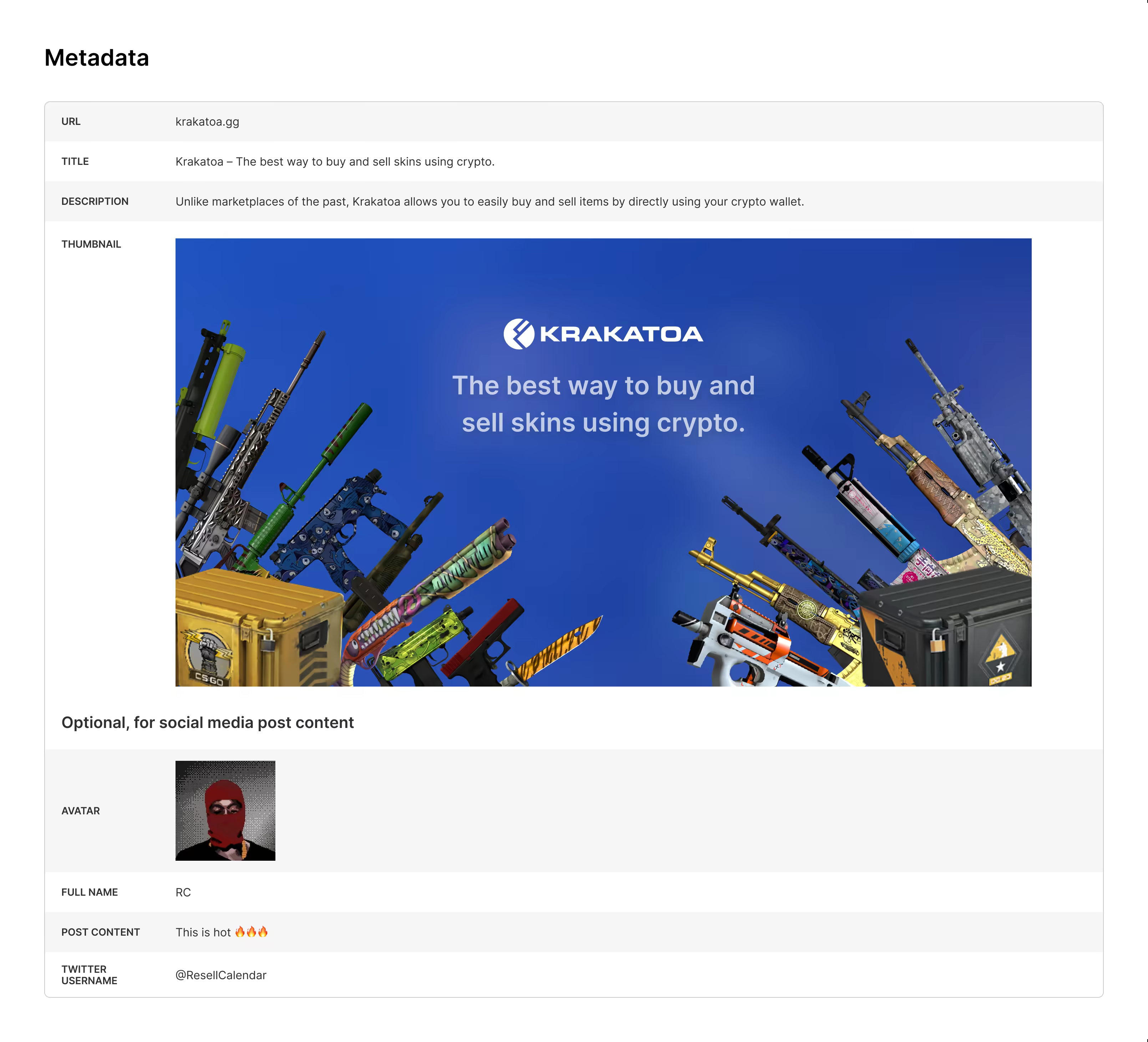This screenshot has width=1148, height=1042.
Task: Open the @ResellCalendar Twitter username
Action: [x=221, y=975]
